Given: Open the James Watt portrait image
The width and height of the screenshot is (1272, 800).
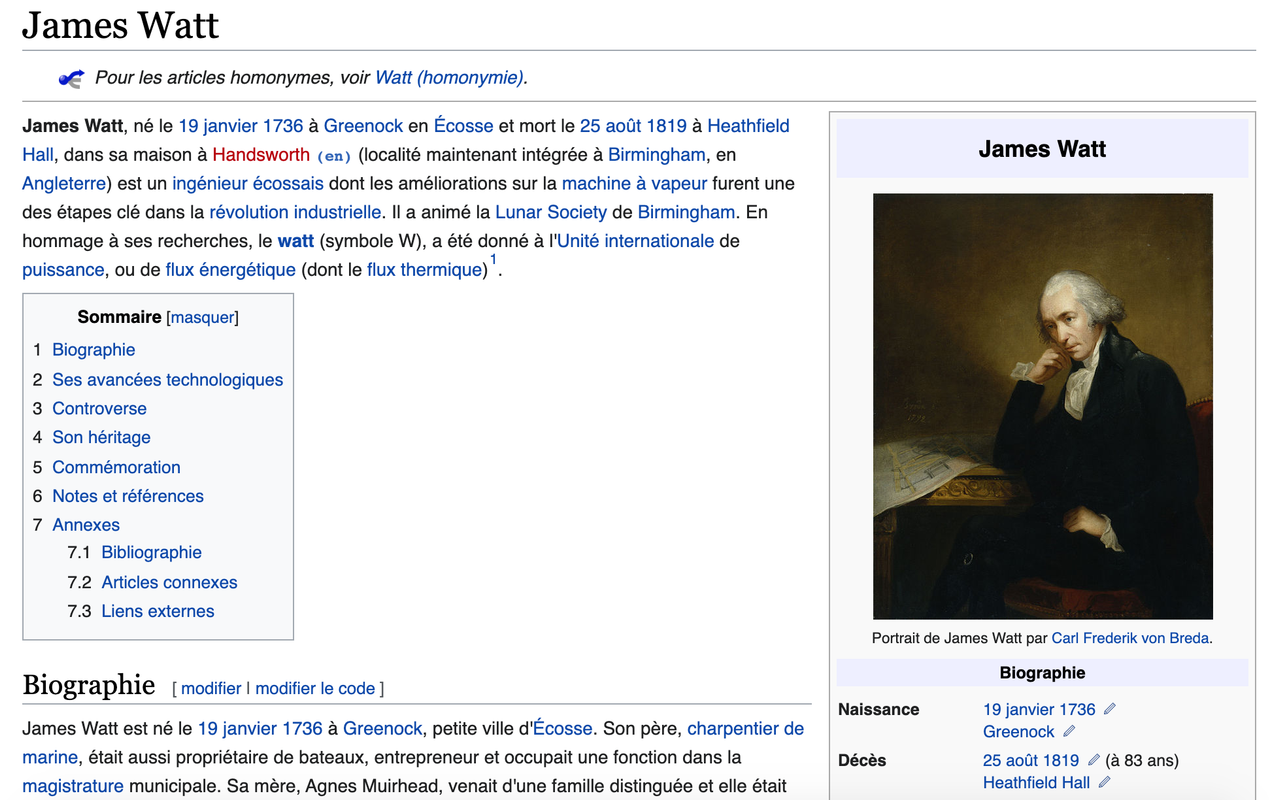Looking at the screenshot, I should tap(1042, 406).
